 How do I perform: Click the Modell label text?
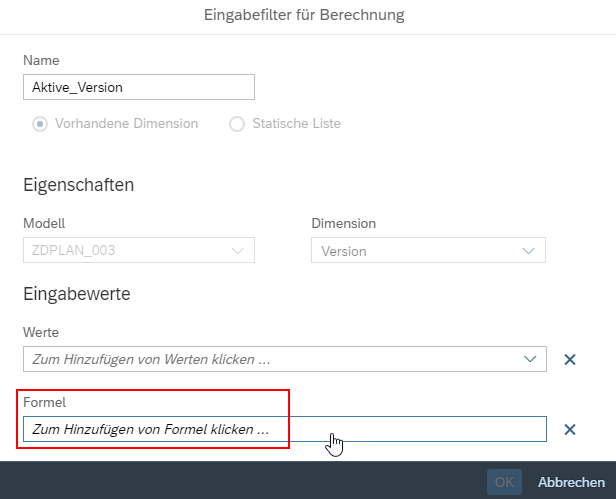tap(44, 223)
